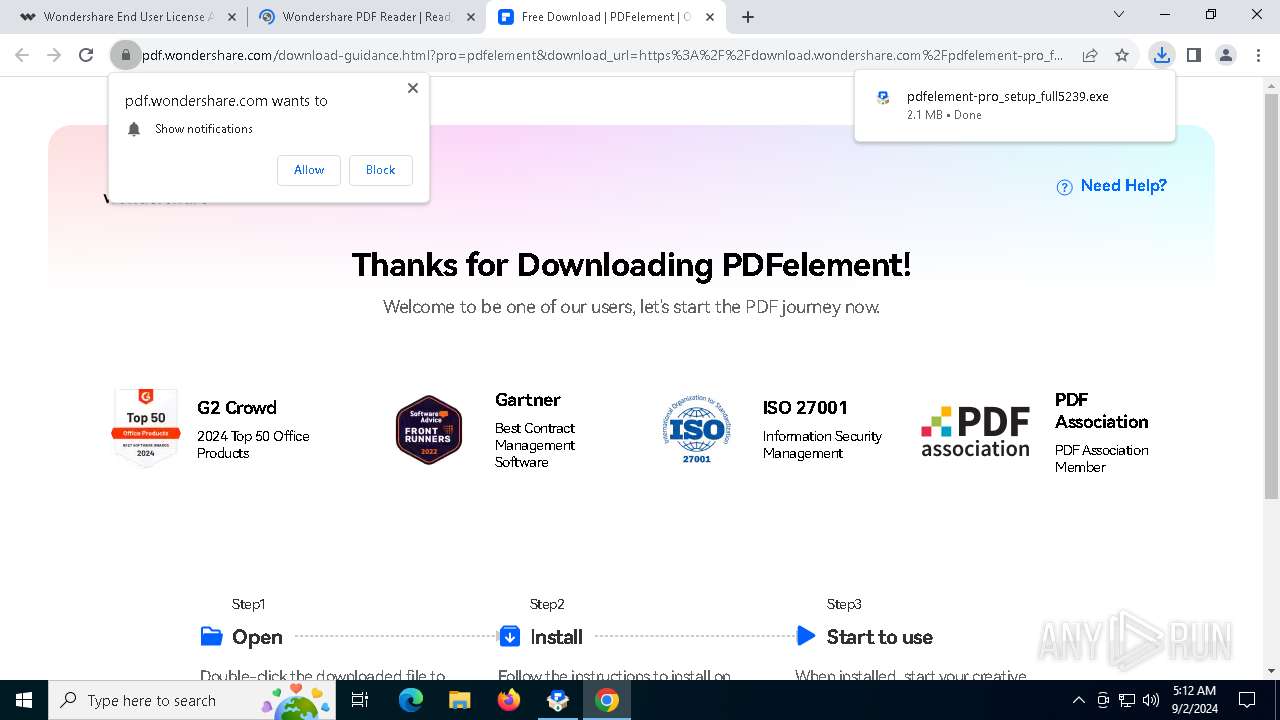Click the Step3 Start to use play icon
Image resolution: width=1280 pixels, height=720 pixels.
806,636
